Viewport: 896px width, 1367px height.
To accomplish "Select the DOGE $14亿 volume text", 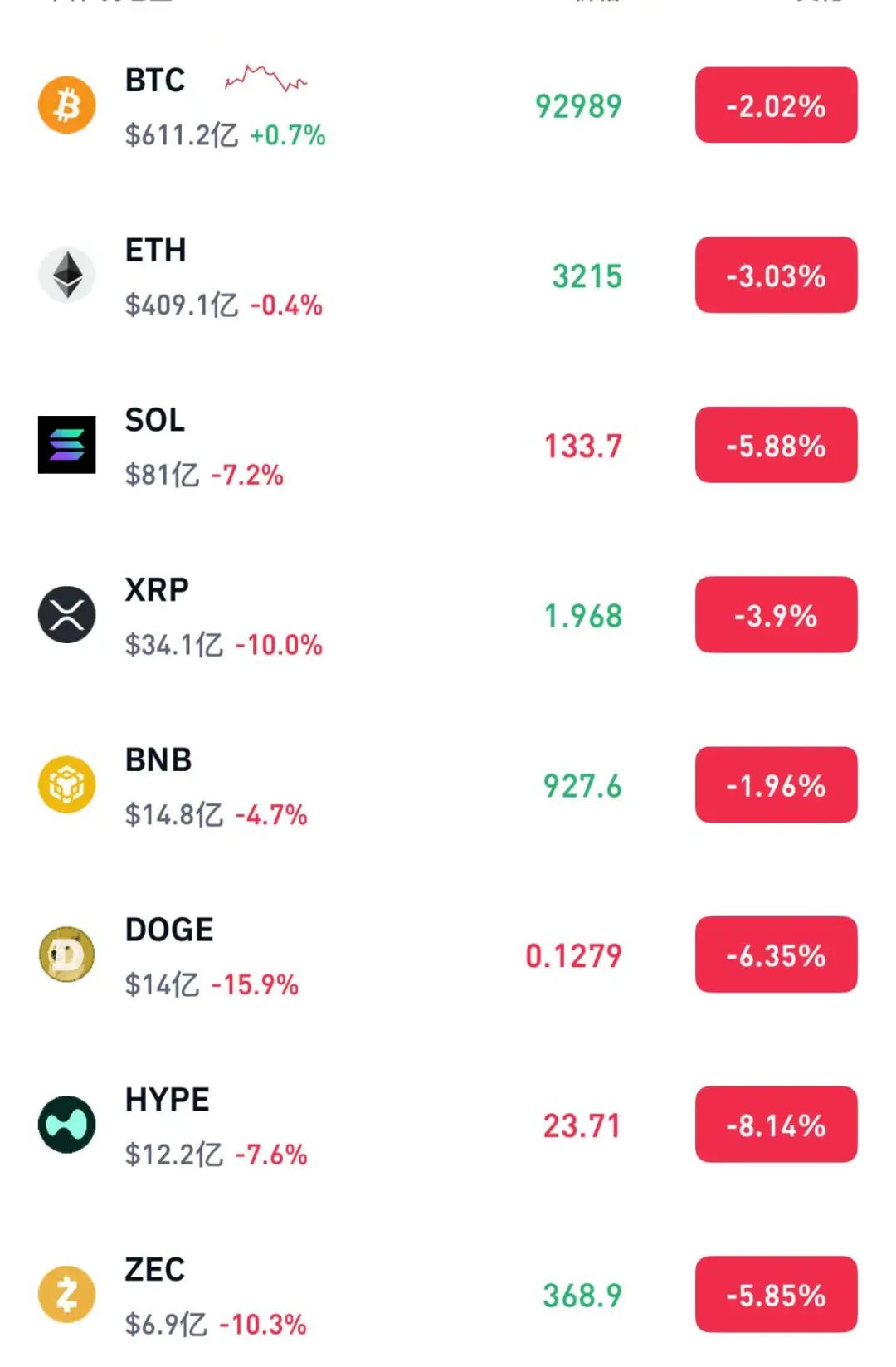I will (162, 984).
